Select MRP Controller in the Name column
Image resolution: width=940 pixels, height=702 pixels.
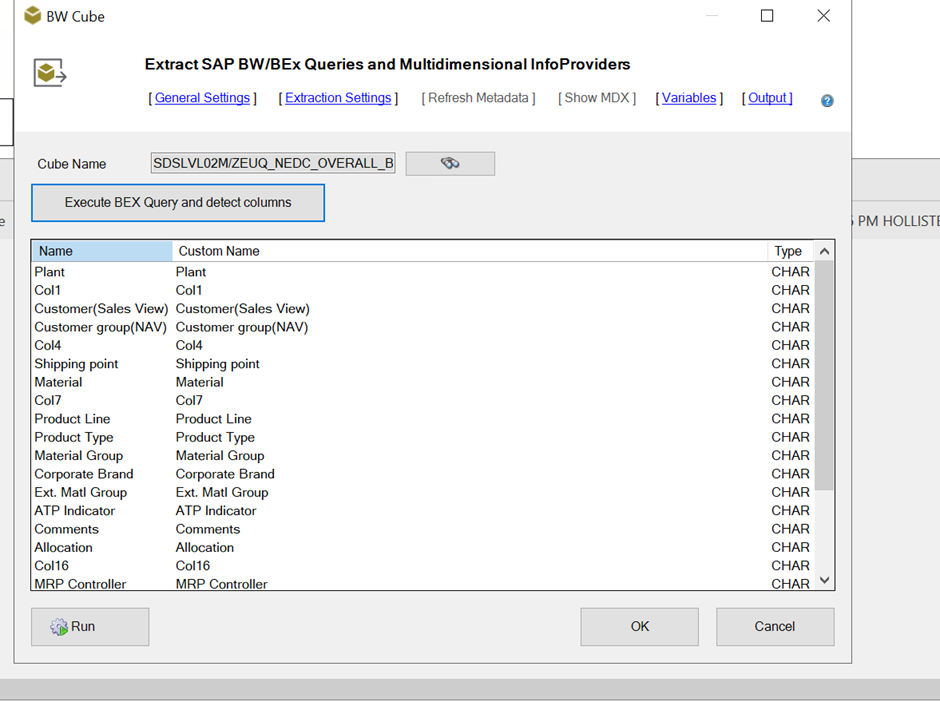[x=80, y=584]
